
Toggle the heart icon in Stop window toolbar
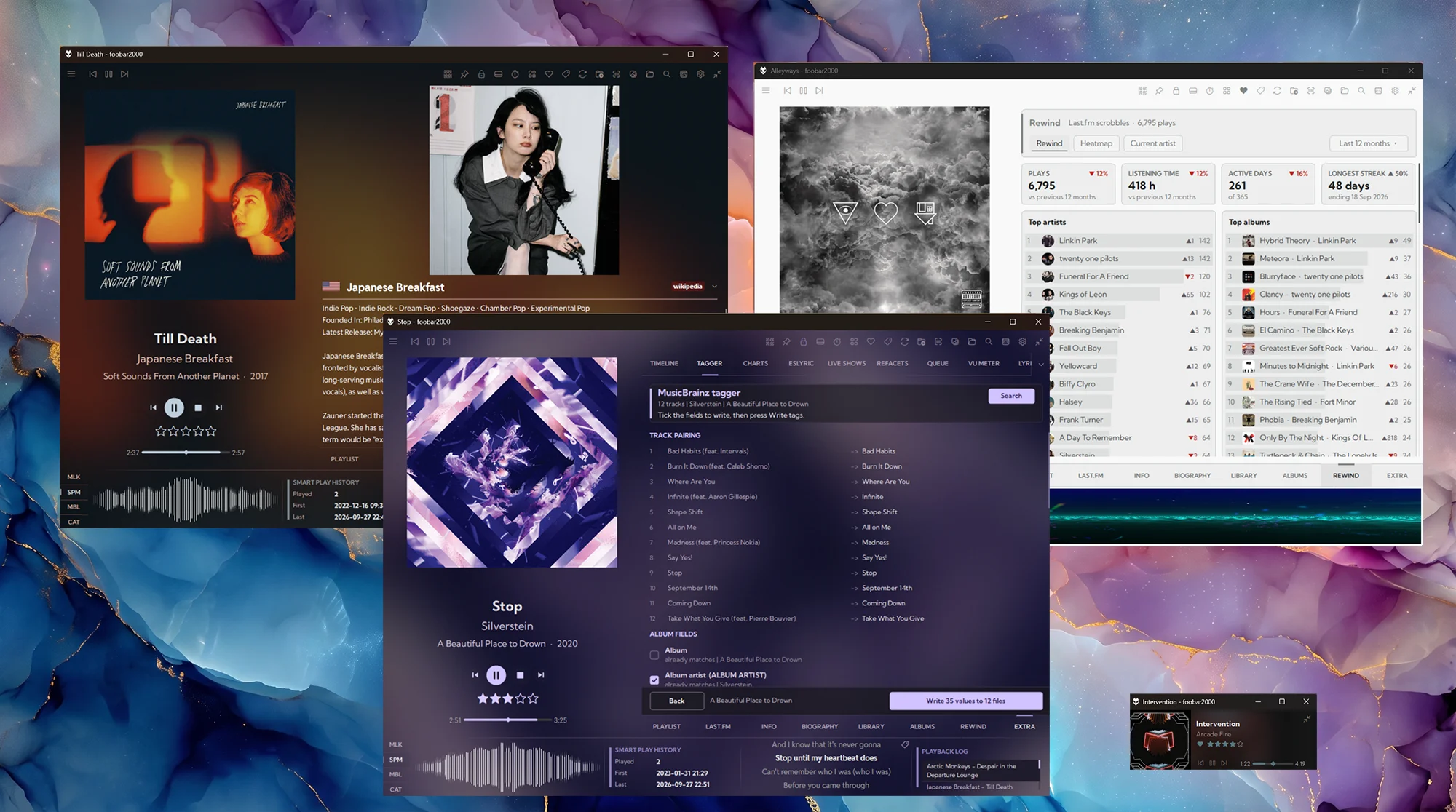871,342
